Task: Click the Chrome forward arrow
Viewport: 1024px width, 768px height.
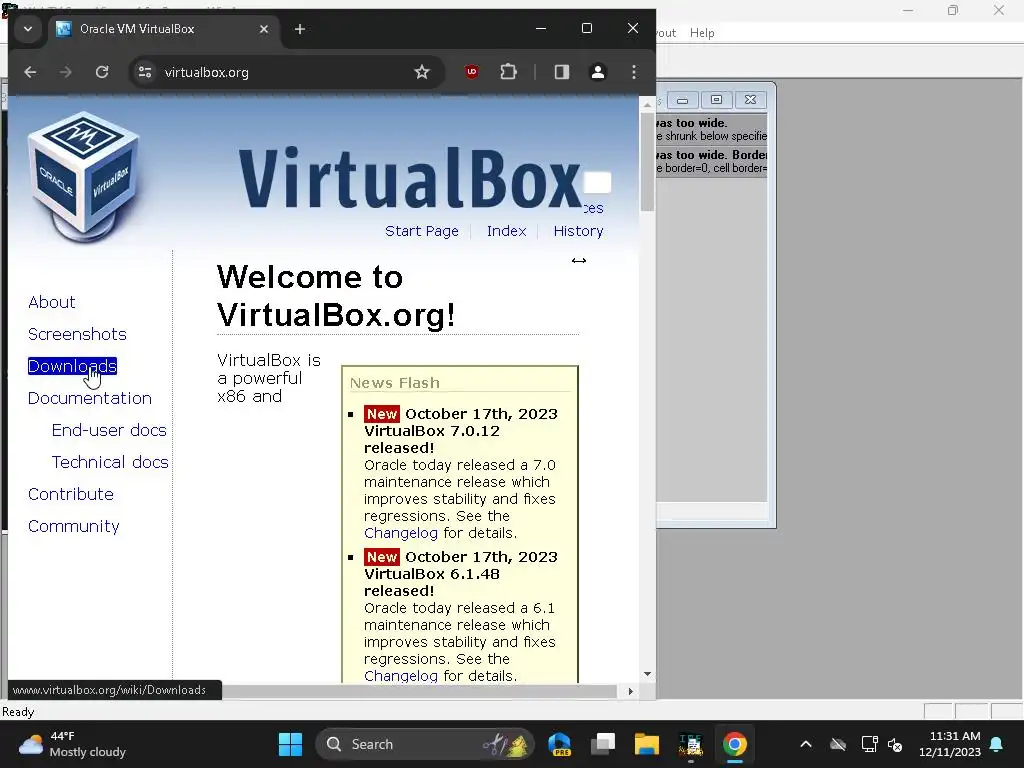Action: point(65,72)
